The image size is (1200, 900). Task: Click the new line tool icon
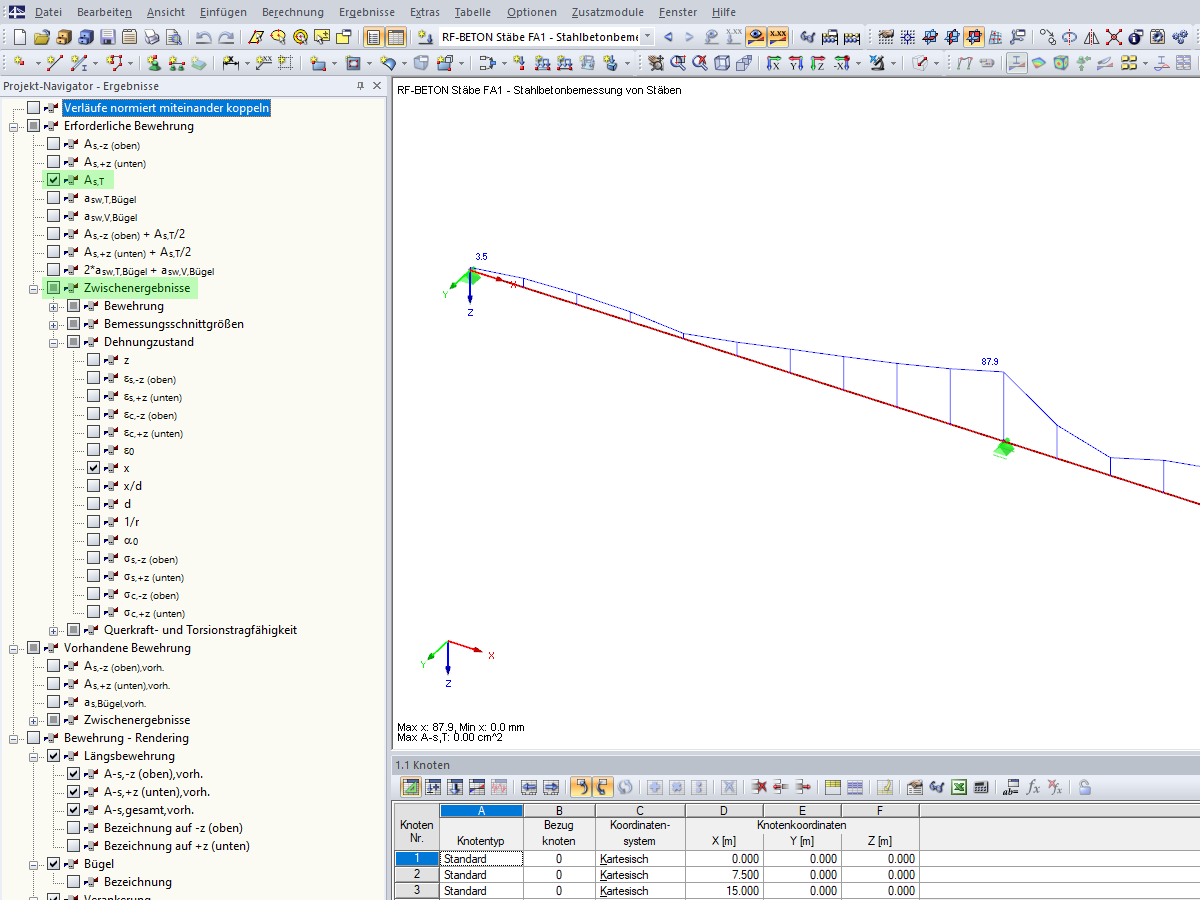[x=55, y=63]
